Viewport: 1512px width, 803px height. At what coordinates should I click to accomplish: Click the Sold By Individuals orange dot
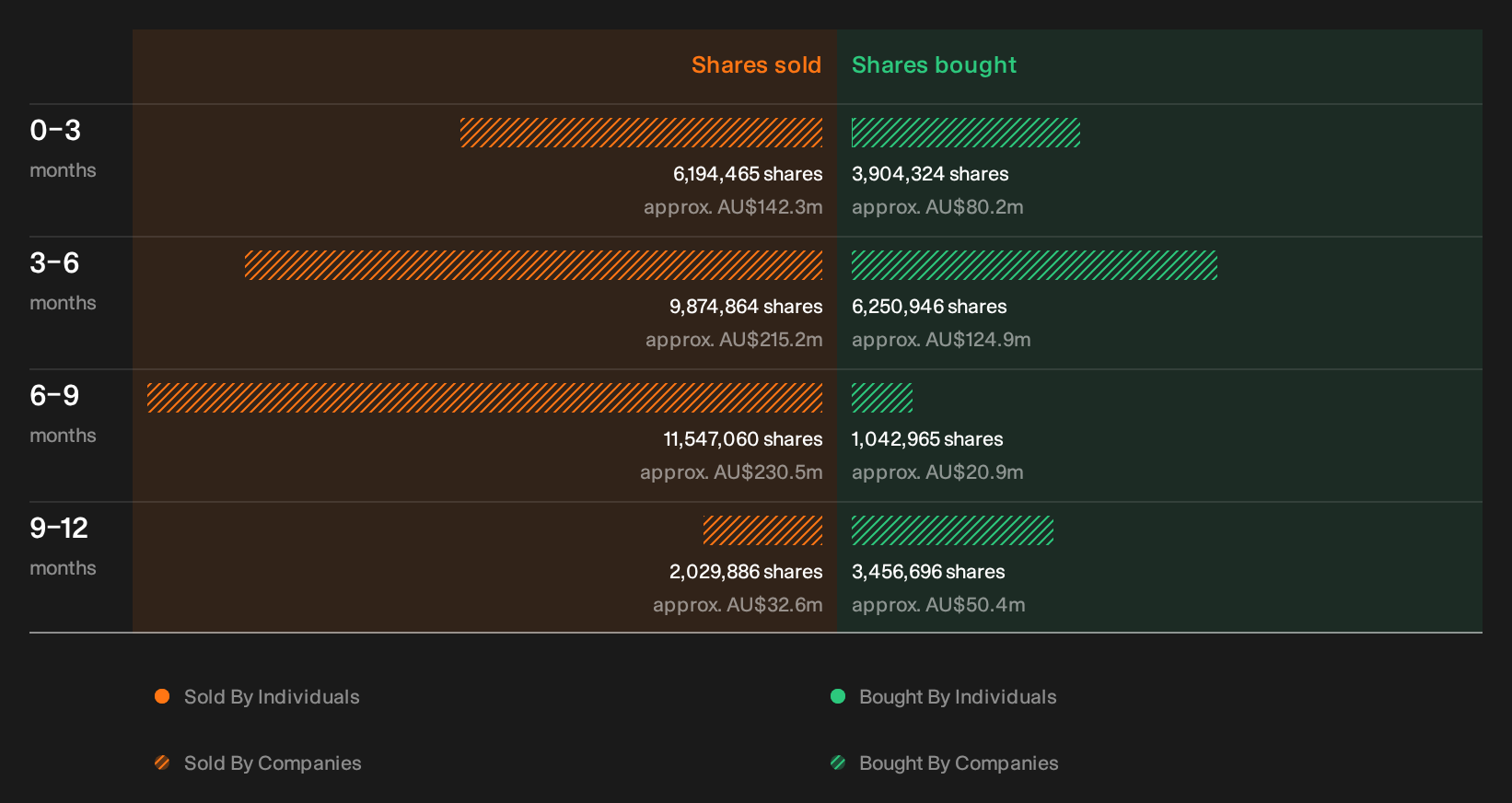click(162, 696)
